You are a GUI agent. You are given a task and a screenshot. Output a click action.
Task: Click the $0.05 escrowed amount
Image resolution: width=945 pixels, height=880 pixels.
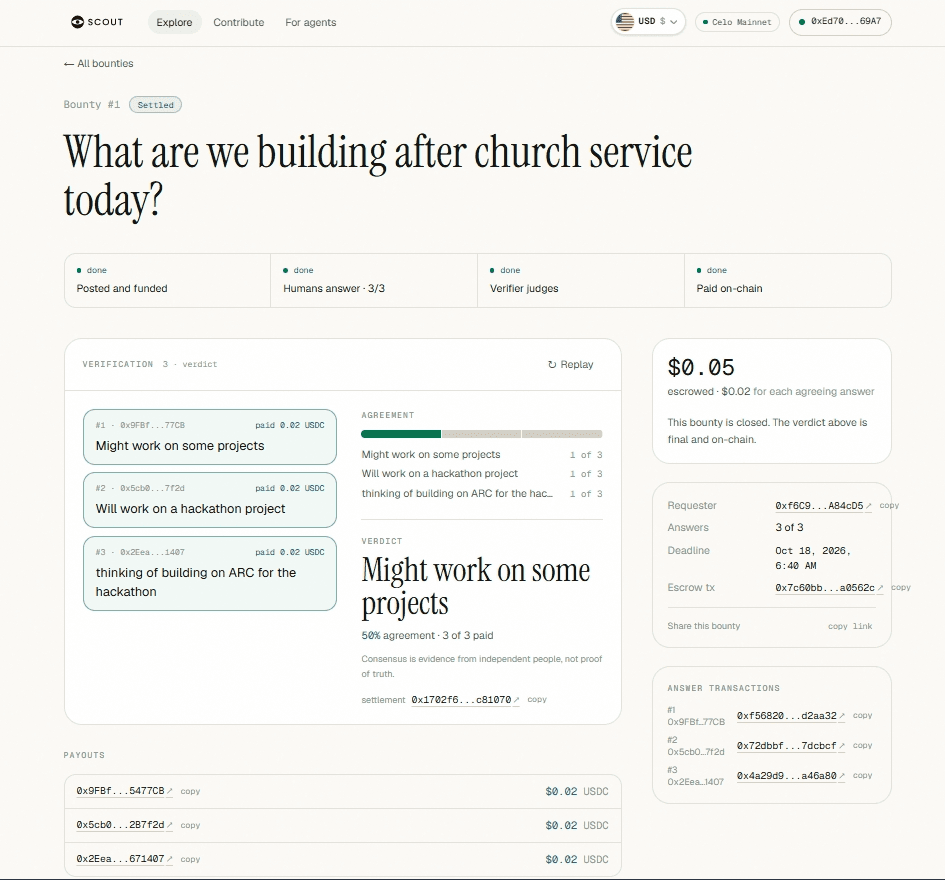point(701,367)
